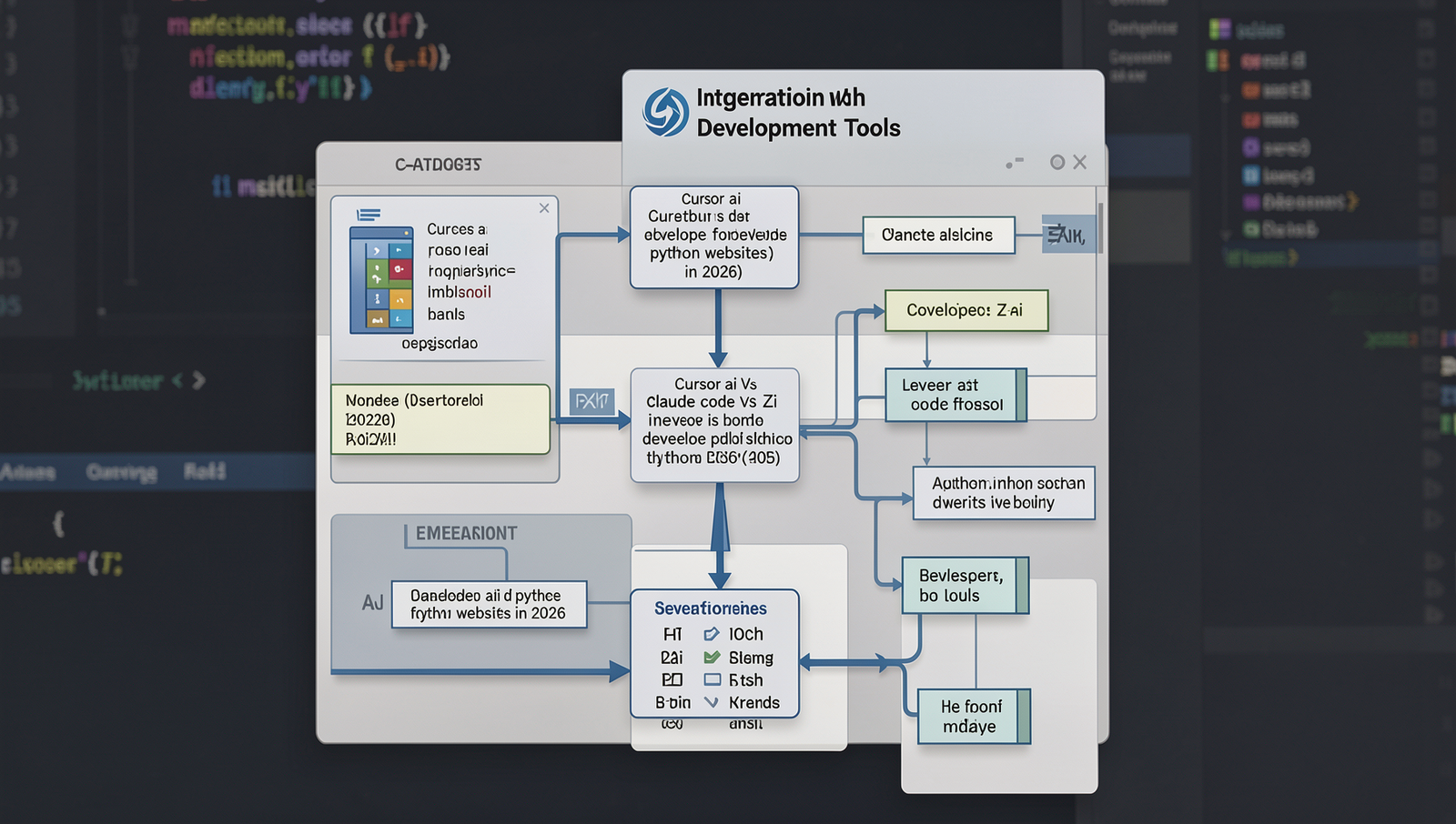Click the left angle bracket after Jwfiloer

coord(177,381)
